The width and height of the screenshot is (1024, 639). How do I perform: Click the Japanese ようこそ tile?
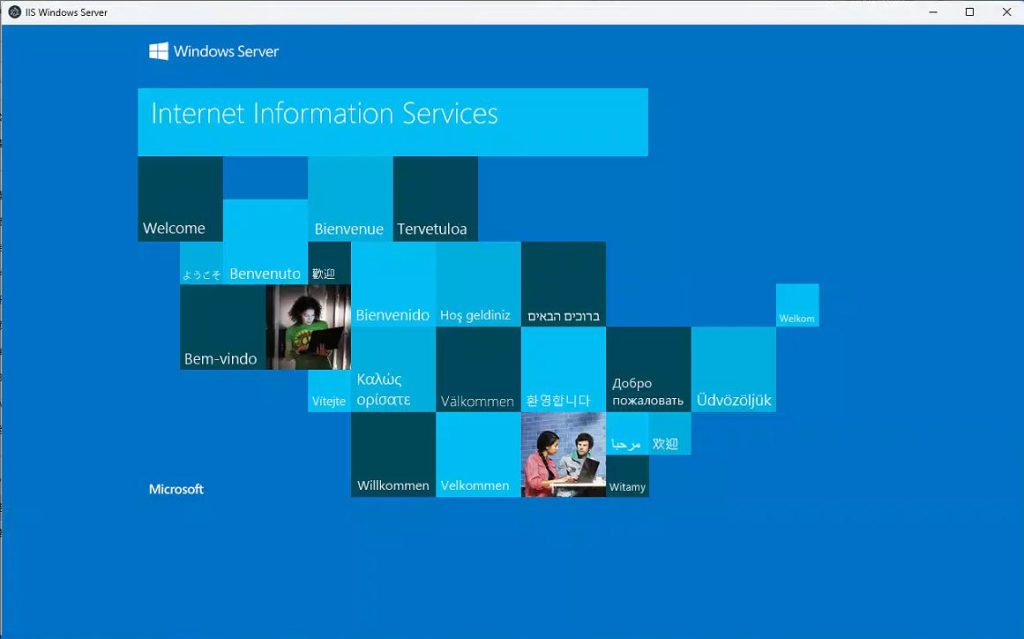point(201,263)
